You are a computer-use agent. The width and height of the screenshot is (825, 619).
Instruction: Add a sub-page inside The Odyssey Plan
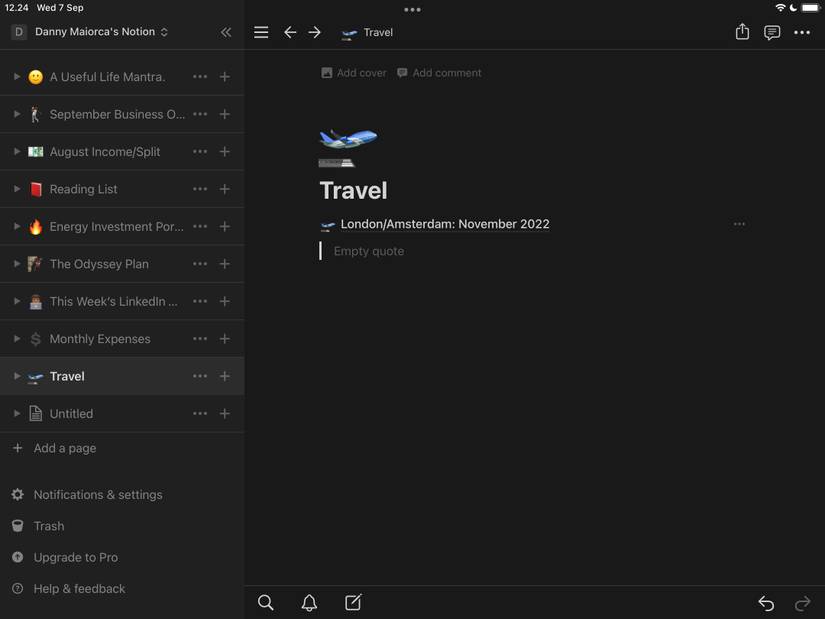[224, 263]
